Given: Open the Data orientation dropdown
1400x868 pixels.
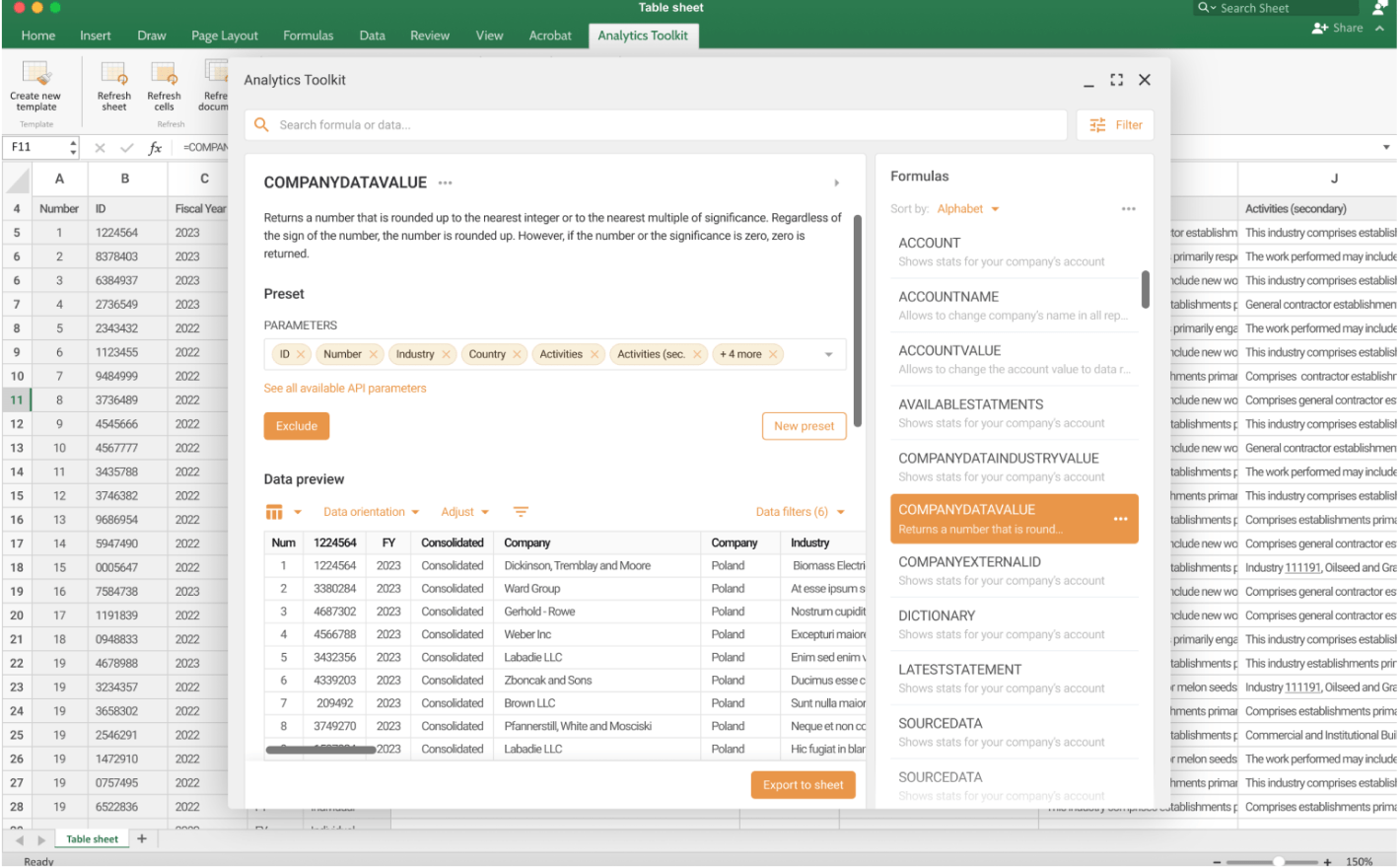Looking at the screenshot, I should 371,512.
